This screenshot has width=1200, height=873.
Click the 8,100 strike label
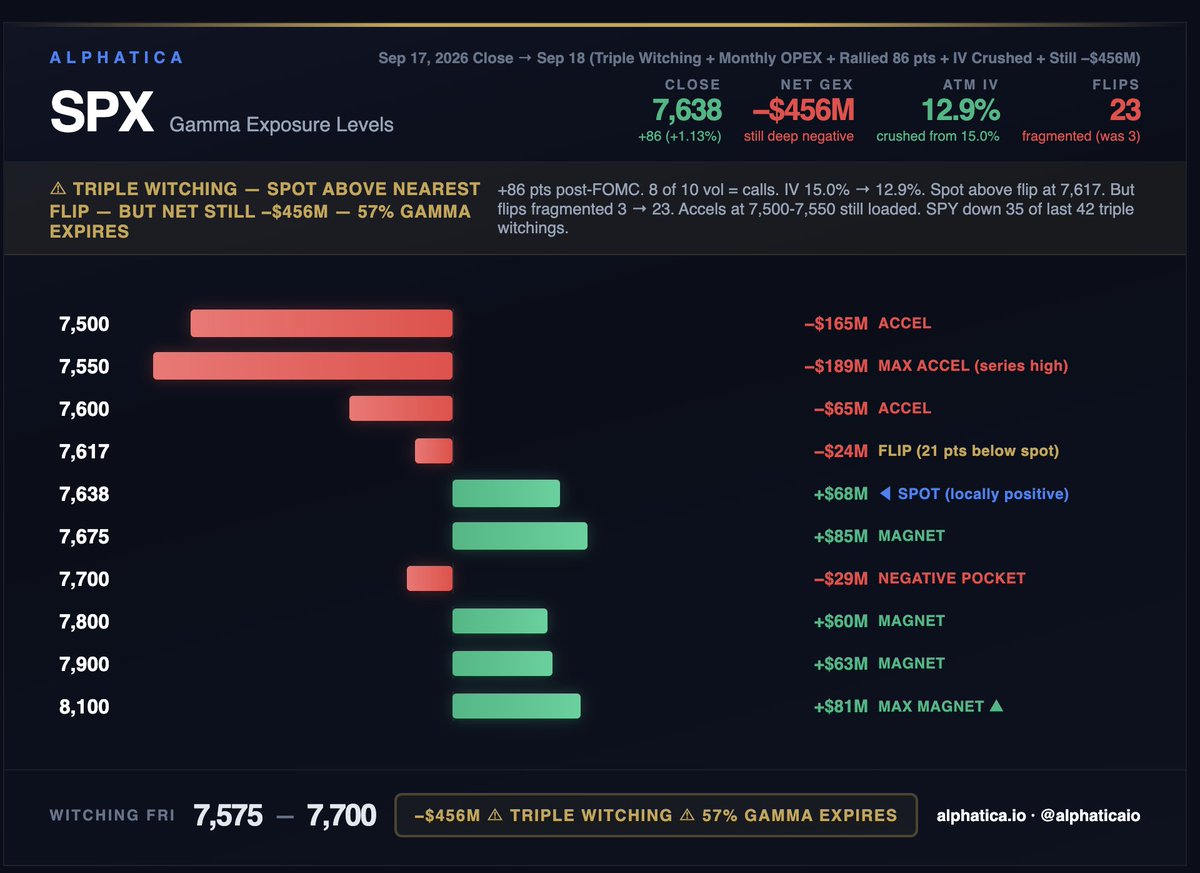[x=84, y=707]
